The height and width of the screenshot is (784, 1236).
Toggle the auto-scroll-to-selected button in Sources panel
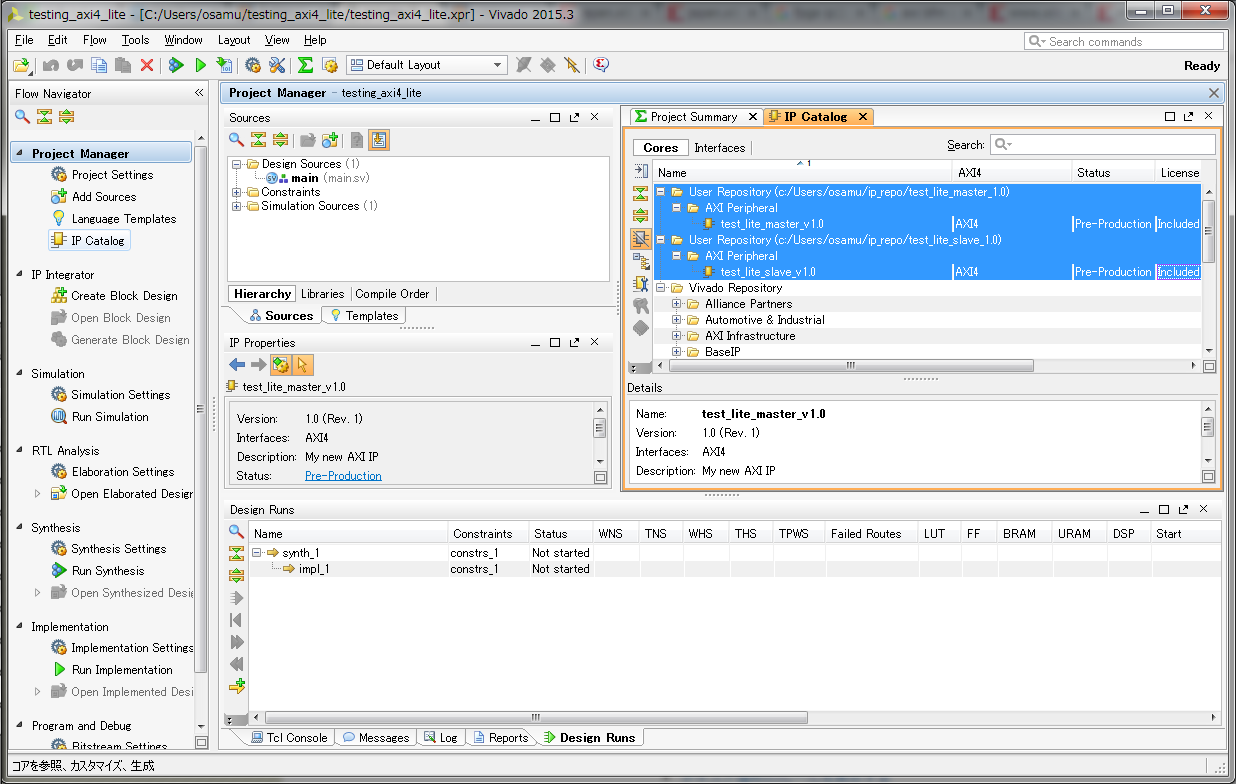[379, 140]
